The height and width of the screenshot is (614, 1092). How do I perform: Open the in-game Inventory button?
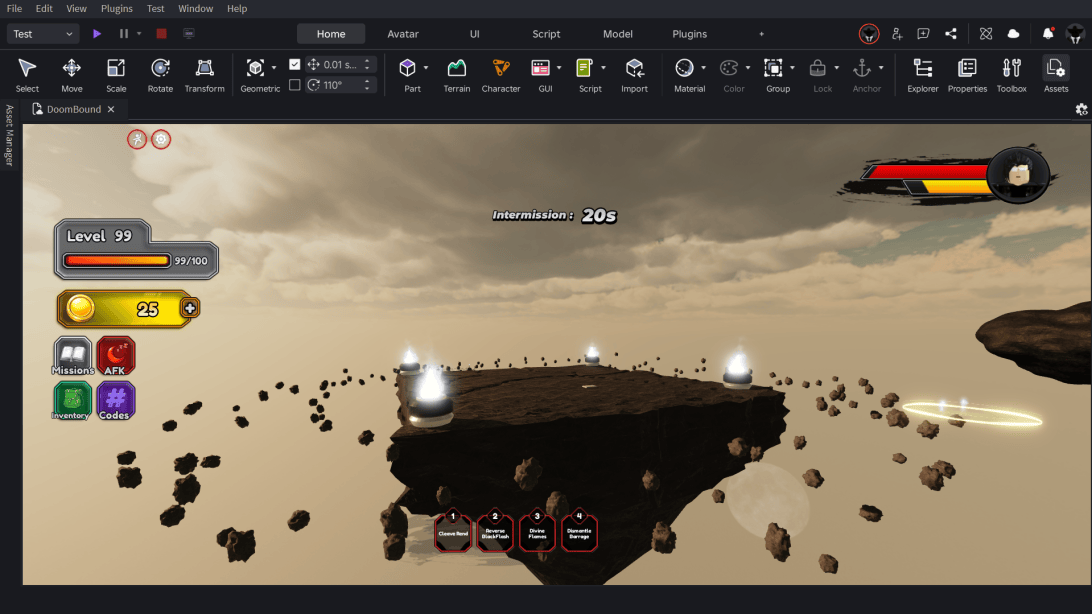tap(72, 400)
